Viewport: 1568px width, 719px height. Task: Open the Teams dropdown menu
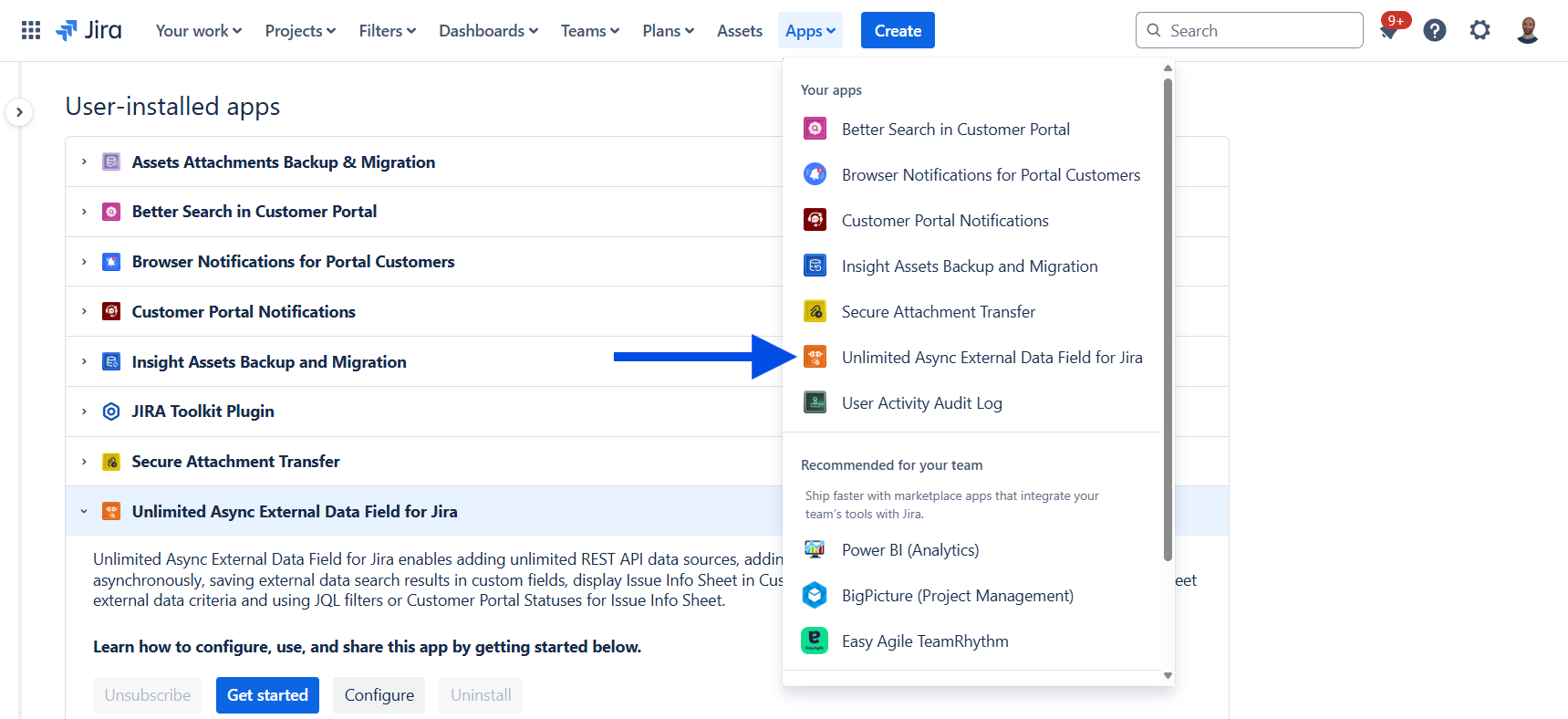pyautogui.click(x=590, y=30)
